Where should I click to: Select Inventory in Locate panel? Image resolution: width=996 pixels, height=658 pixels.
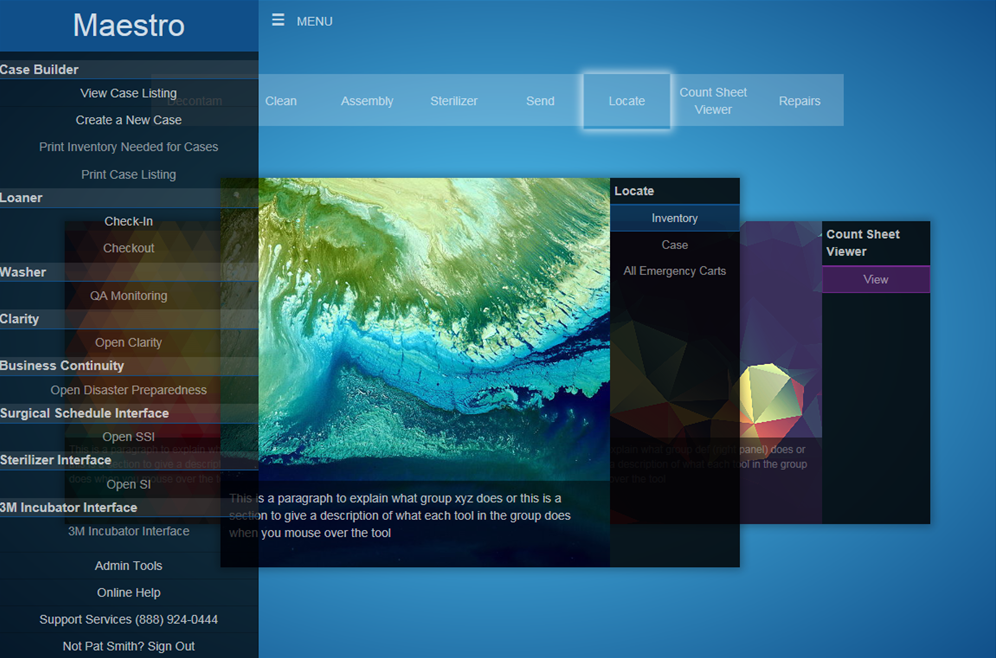[x=675, y=218]
